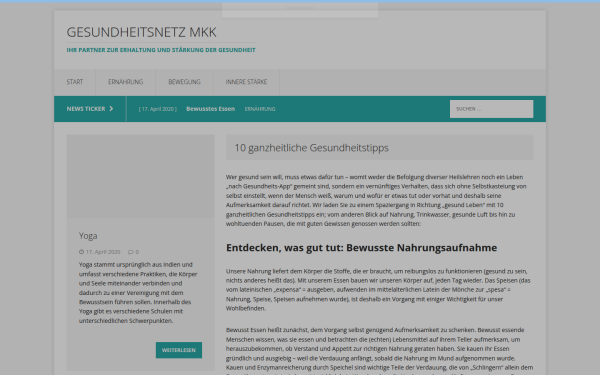The width and height of the screenshot is (600, 375).
Task: Click the News Ticker chevron arrow icon
Action: click(111, 109)
